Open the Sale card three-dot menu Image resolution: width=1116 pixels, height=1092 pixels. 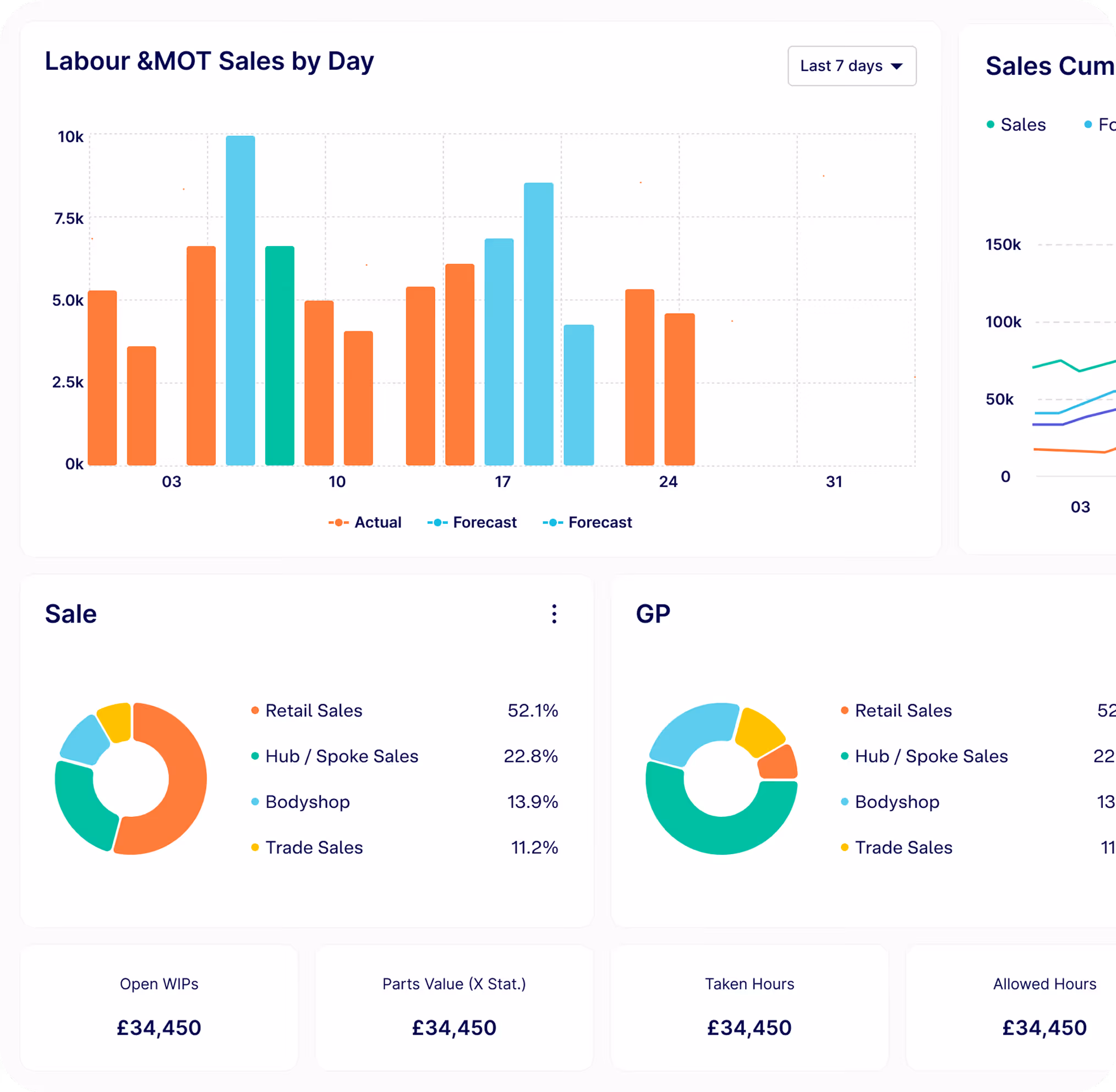(554, 614)
